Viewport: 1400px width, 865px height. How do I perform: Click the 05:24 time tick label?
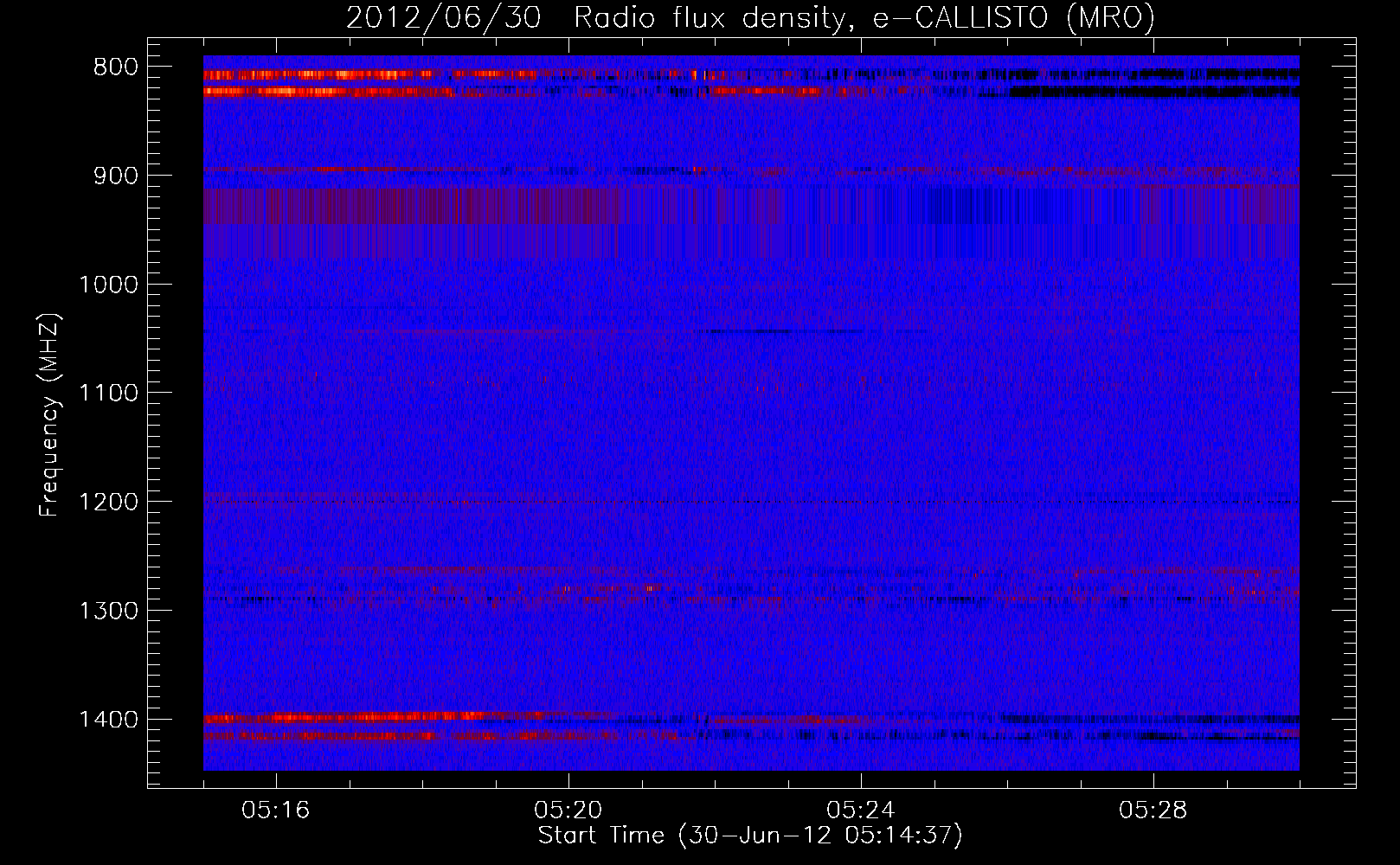point(861,811)
